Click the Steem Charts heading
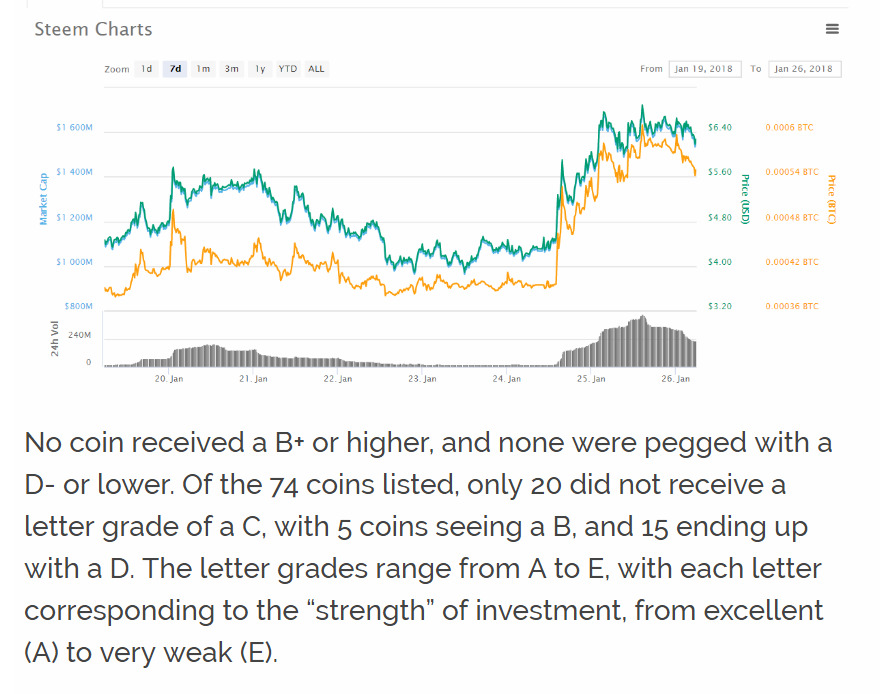The image size is (880, 694). (93, 29)
